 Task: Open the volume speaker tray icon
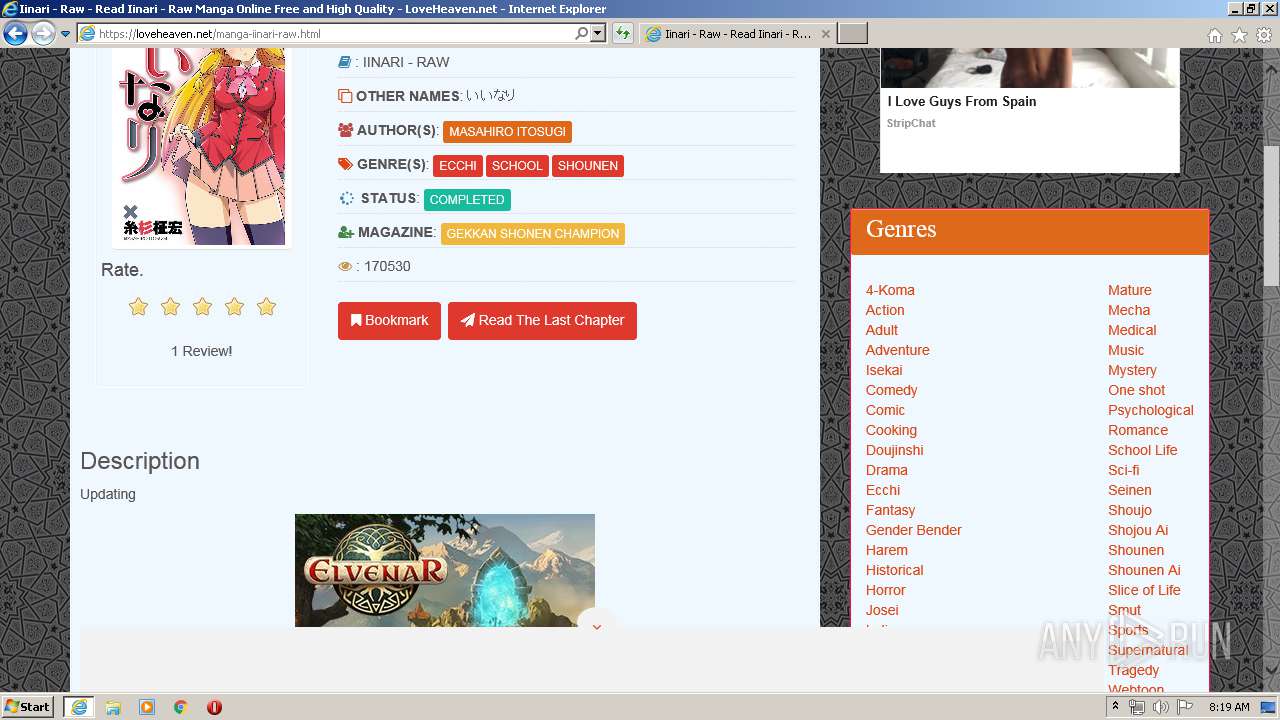[x=1160, y=707]
